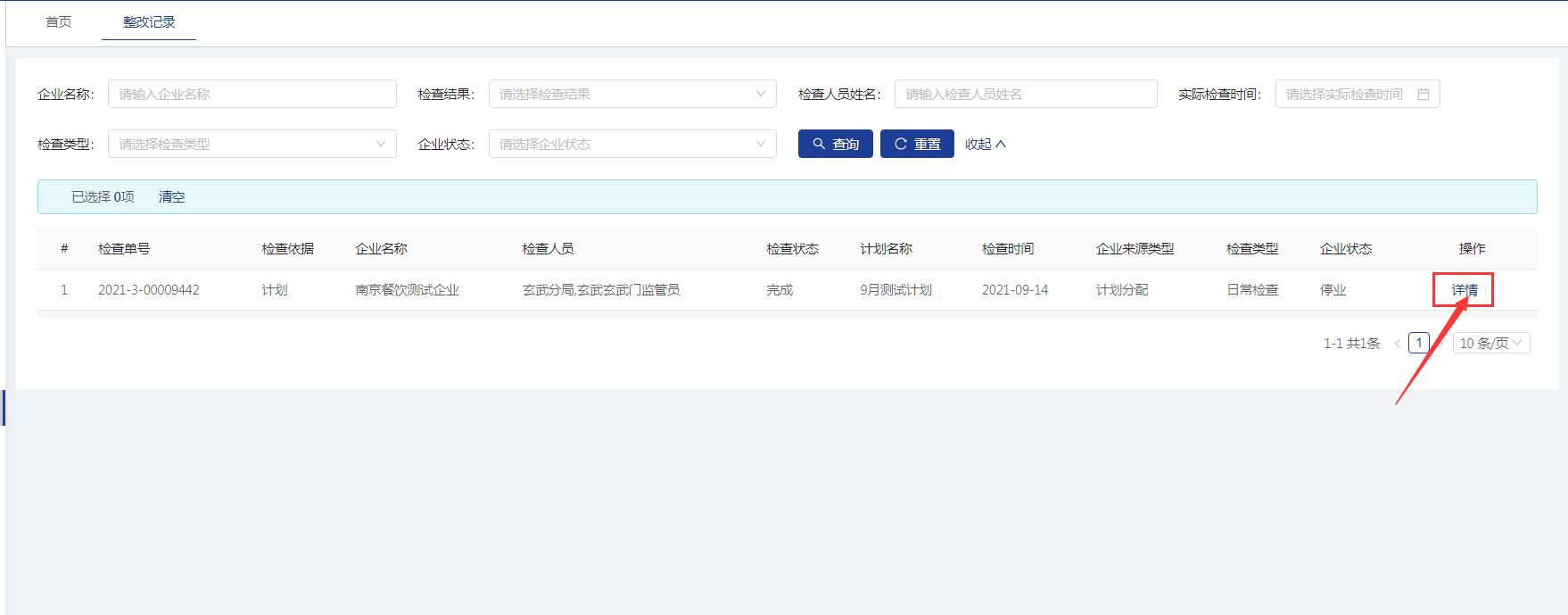1568x615 pixels.
Task: Select inspection number 2021-3-00009442 cell
Action: tap(149, 290)
